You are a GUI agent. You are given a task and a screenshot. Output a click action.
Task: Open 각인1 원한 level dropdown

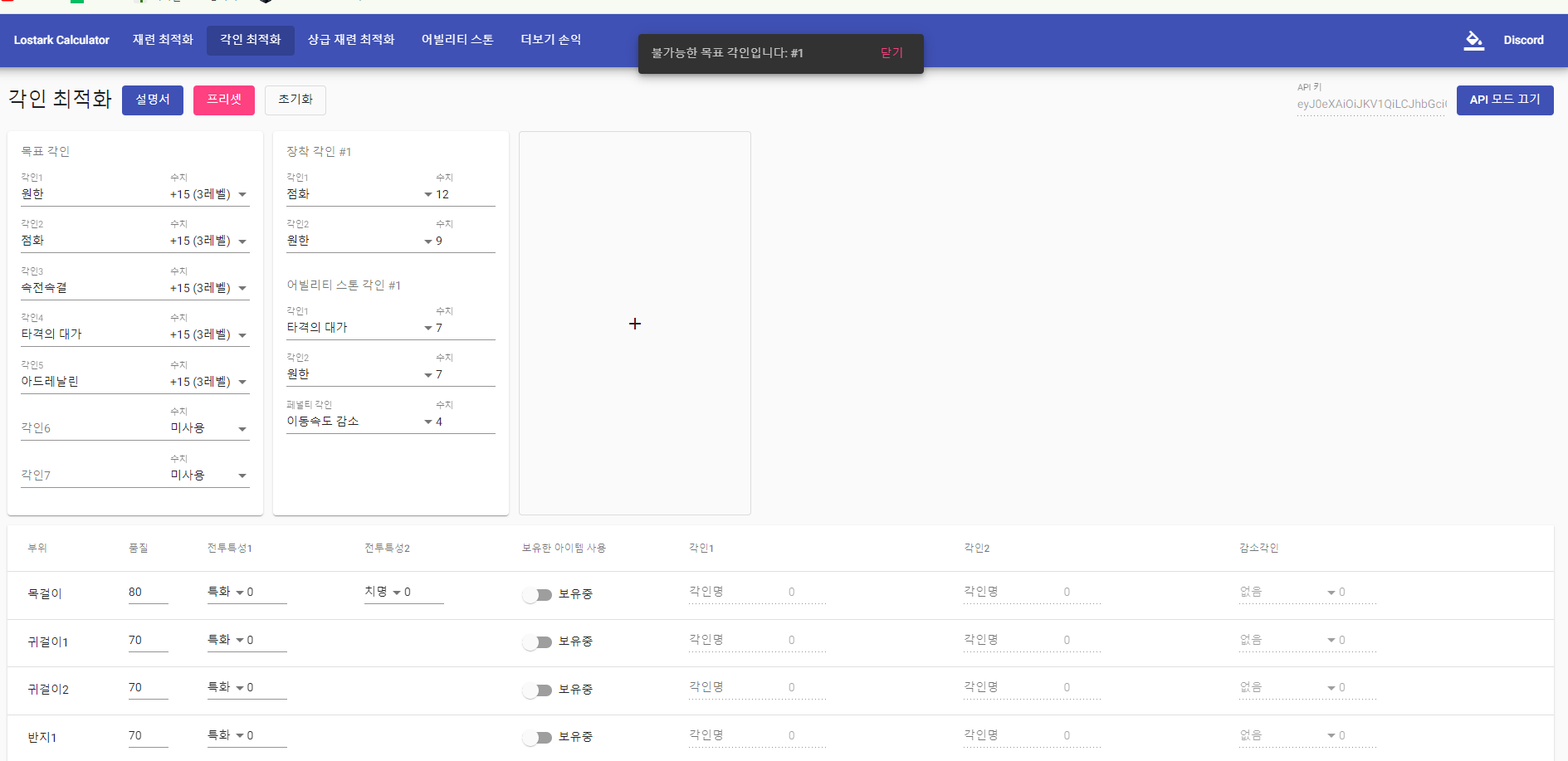coord(242,194)
